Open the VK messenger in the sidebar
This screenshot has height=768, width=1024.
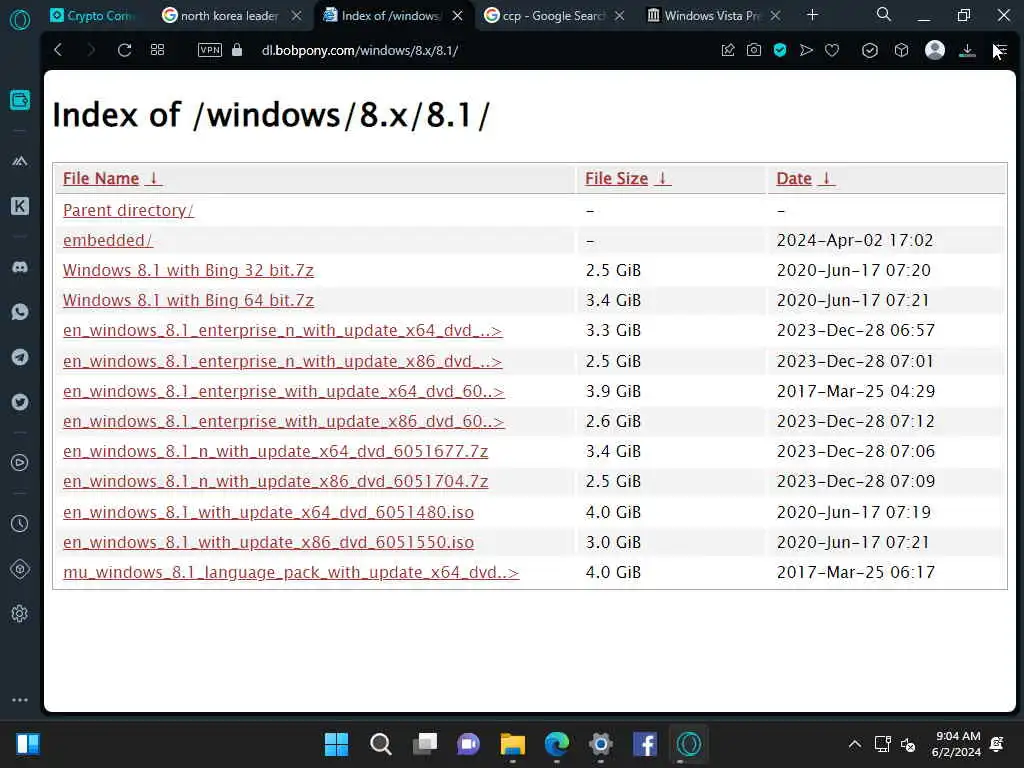(20, 206)
